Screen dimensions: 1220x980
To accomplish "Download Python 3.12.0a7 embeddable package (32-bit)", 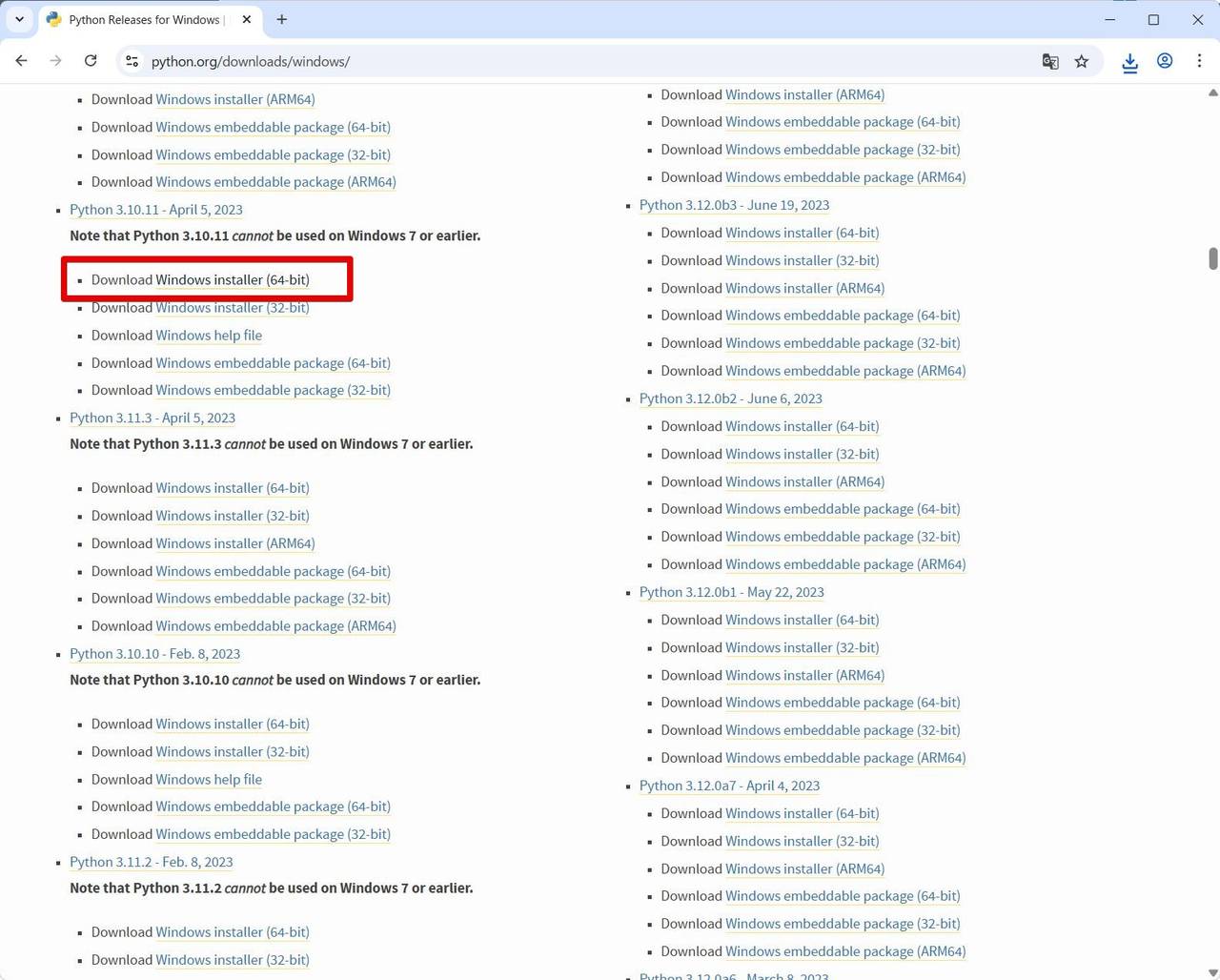I will click(x=844, y=923).
